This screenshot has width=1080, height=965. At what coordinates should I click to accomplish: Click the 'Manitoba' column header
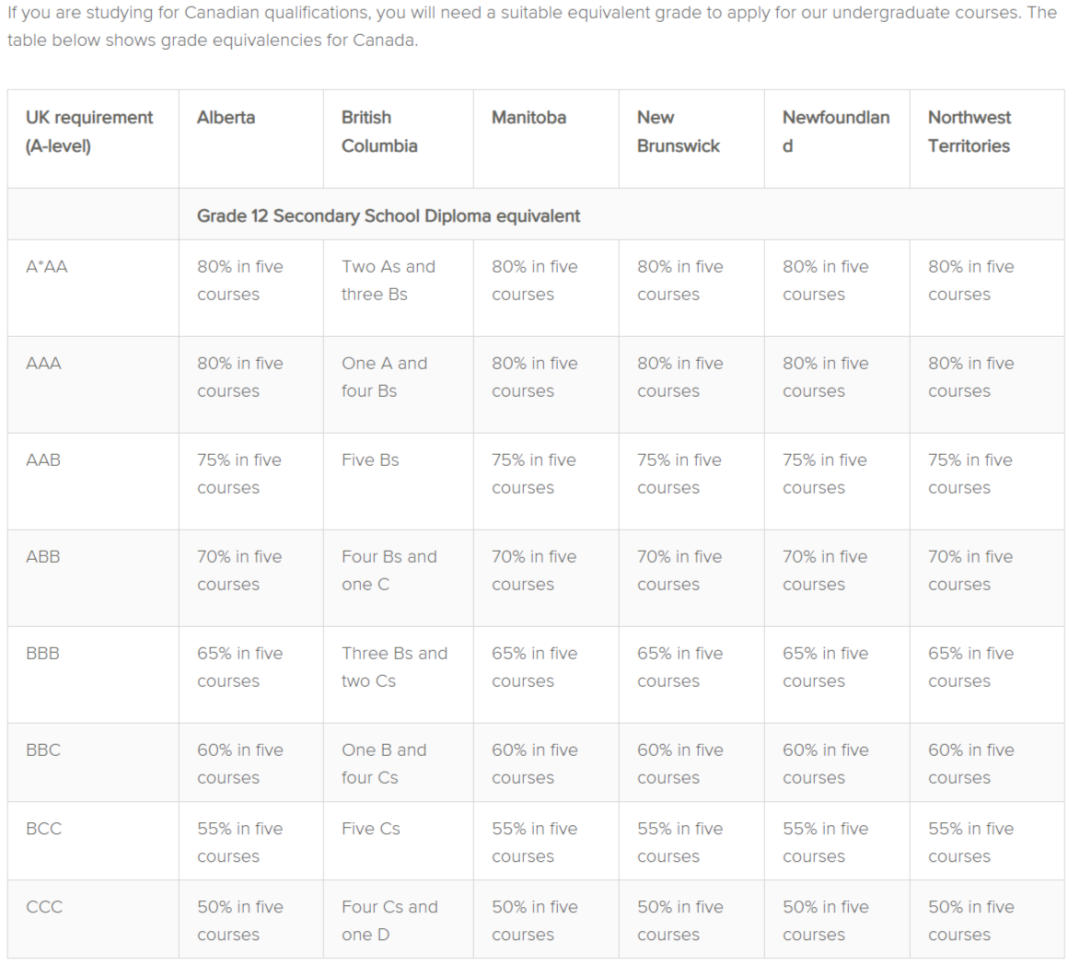[x=546, y=138]
